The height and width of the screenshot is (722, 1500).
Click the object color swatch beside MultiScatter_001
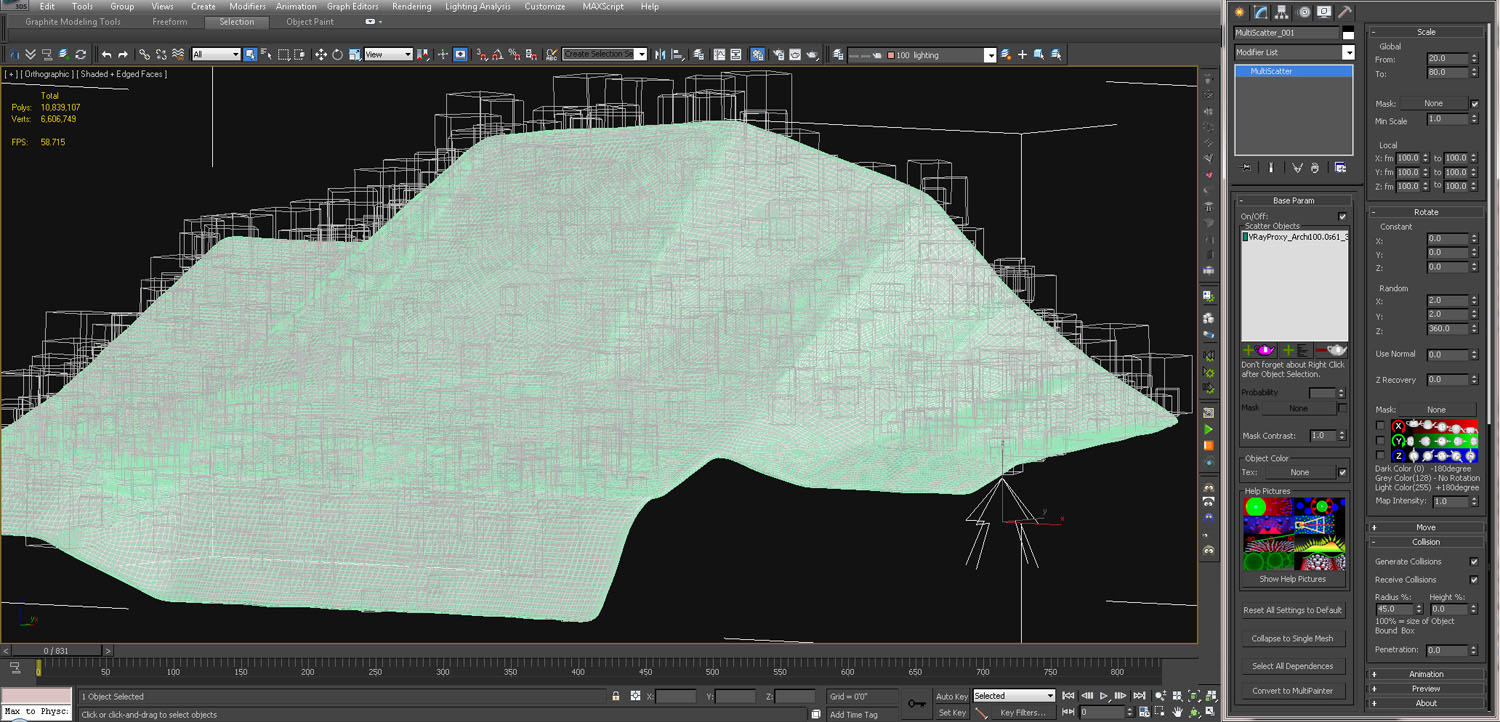click(1348, 33)
